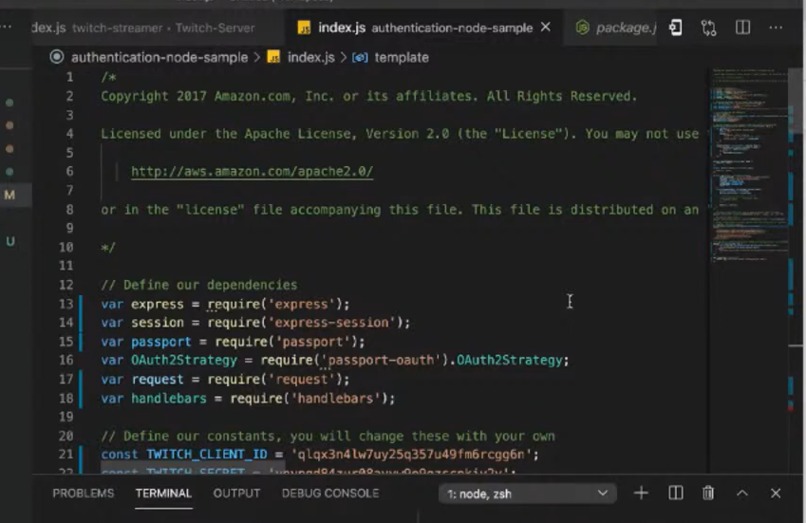Click the sidebar ellipsis at the top left
The width and height of the screenshot is (806, 523).
pyautogui.click(x=6, y=27)
